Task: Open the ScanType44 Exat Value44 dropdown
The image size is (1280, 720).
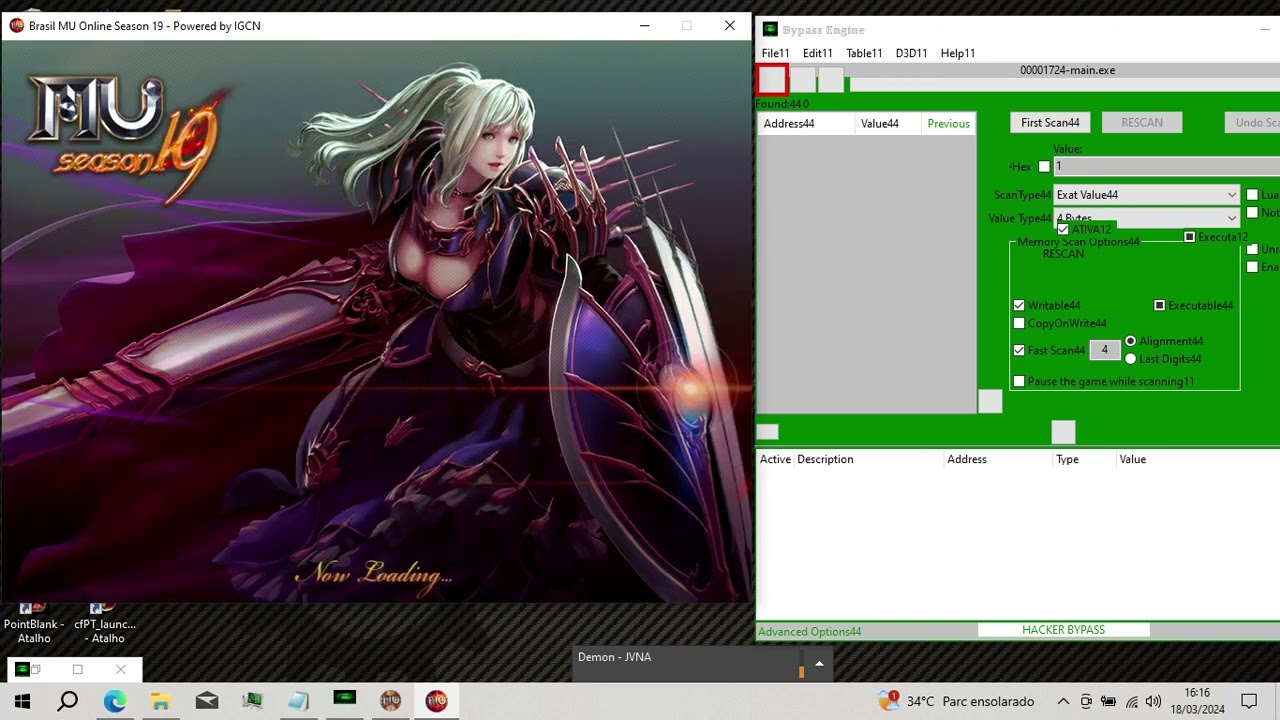Action: point(1146,195)
